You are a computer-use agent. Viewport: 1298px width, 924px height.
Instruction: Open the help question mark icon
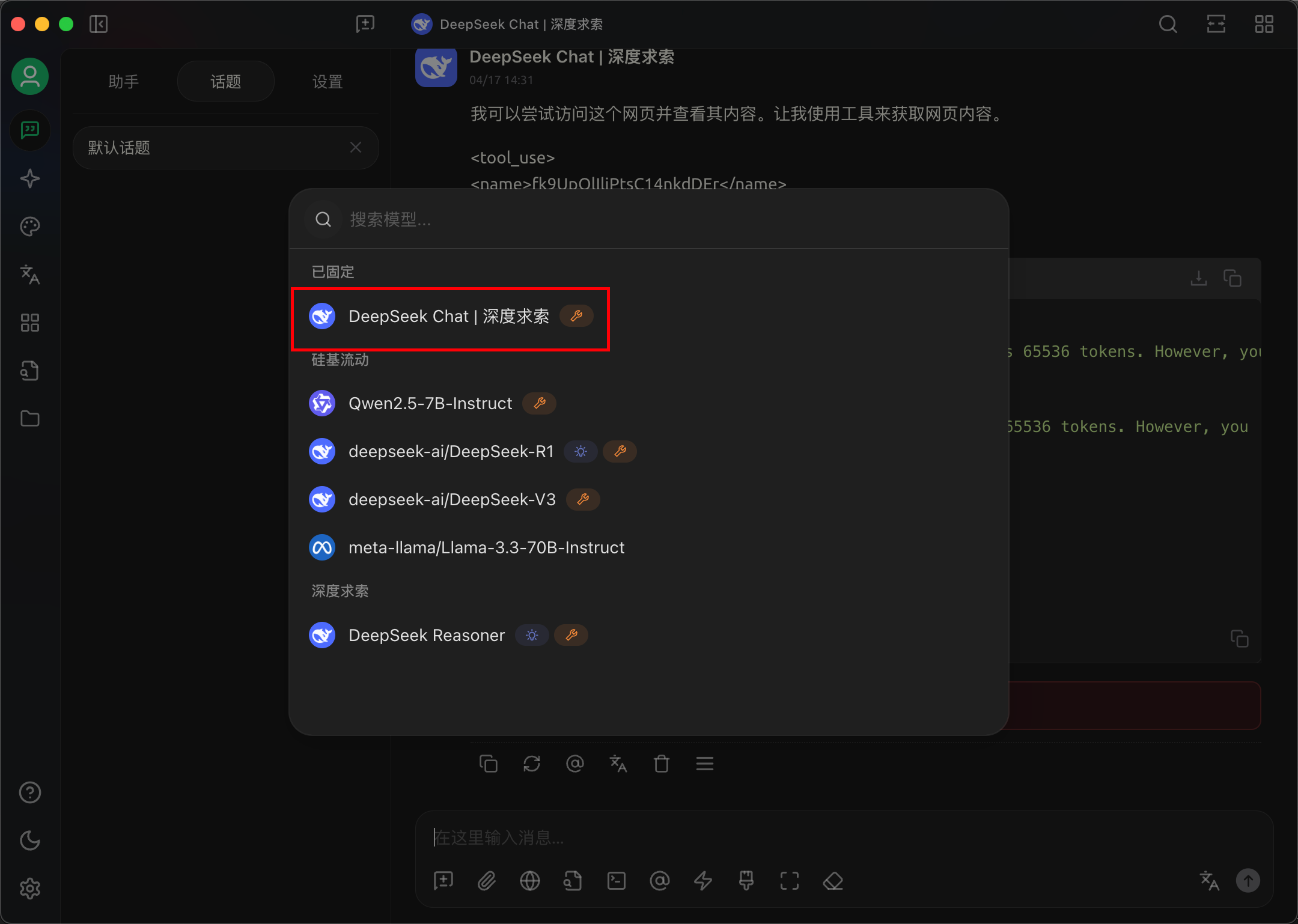point(30,792)
